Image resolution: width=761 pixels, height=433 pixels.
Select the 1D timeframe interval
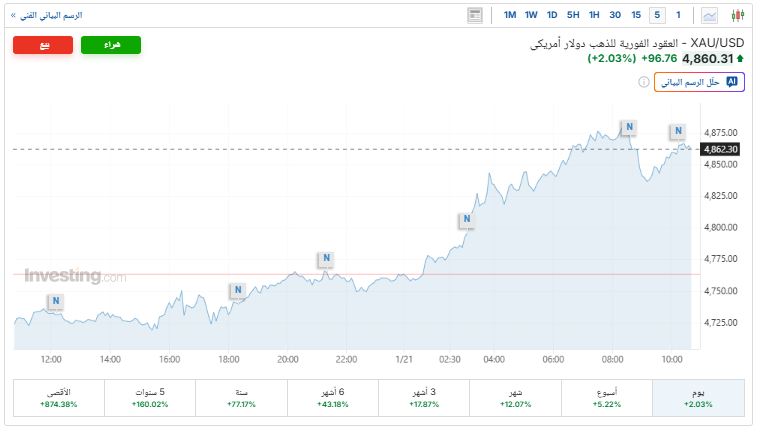coord(552,15)
